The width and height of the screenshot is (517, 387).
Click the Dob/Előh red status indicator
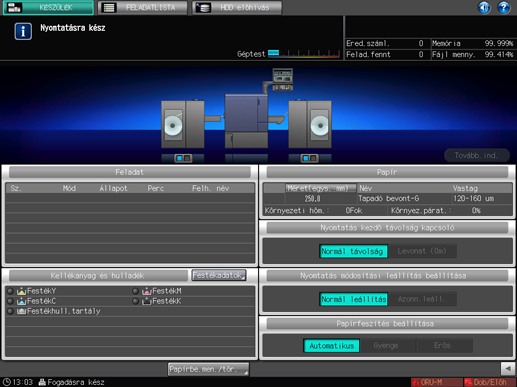pos(490,382)
